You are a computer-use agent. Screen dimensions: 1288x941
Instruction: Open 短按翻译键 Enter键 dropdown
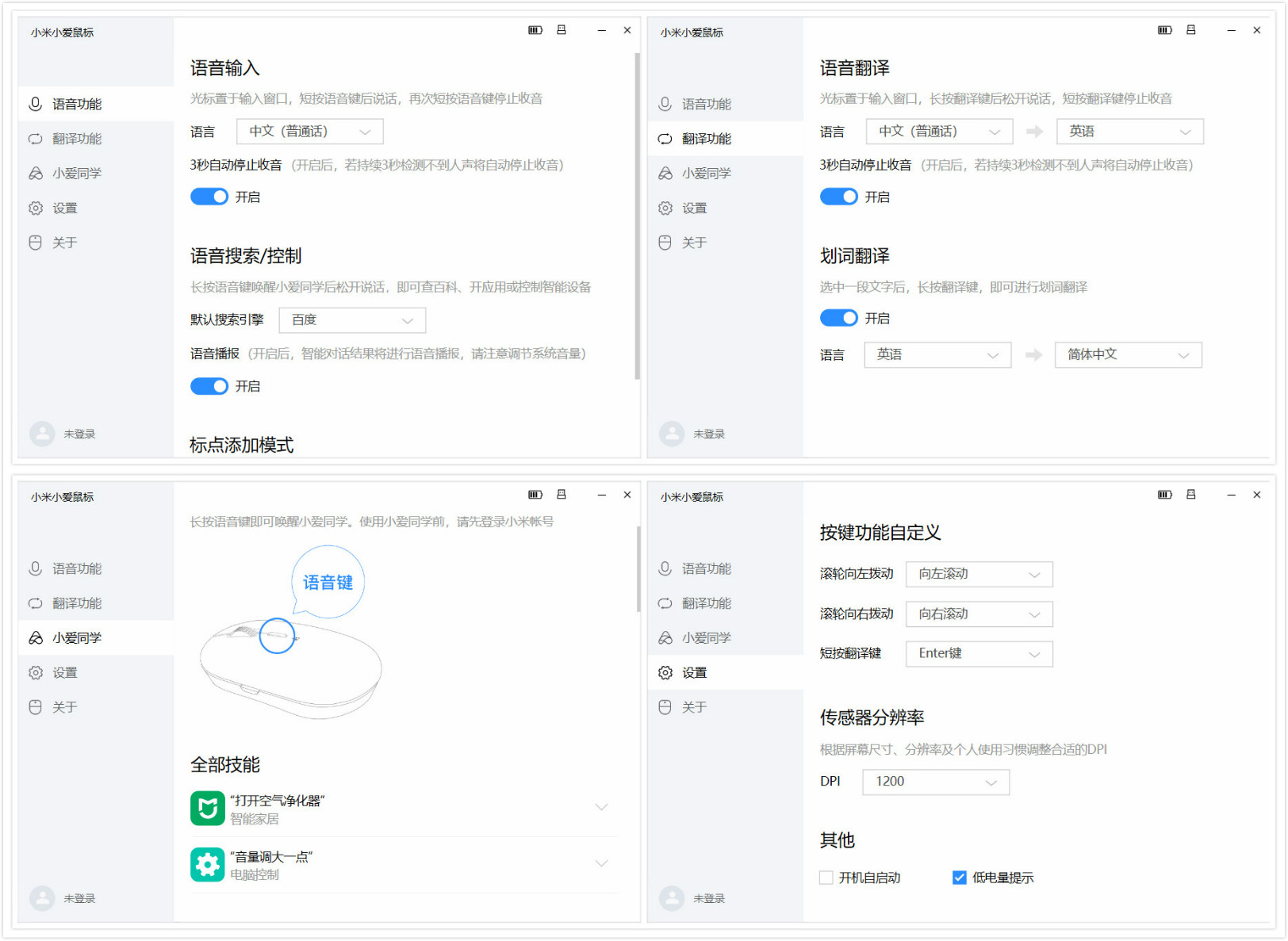979,654
